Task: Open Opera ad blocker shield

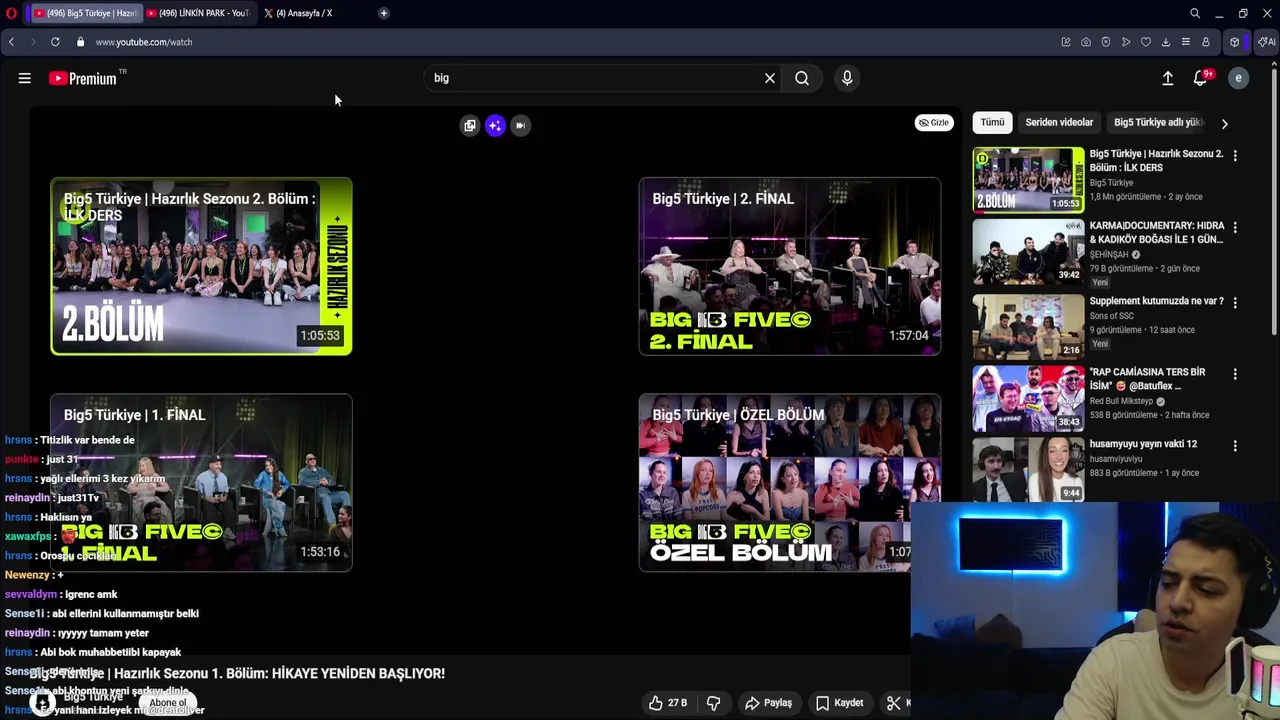Action: click(x=1106, y=42)
